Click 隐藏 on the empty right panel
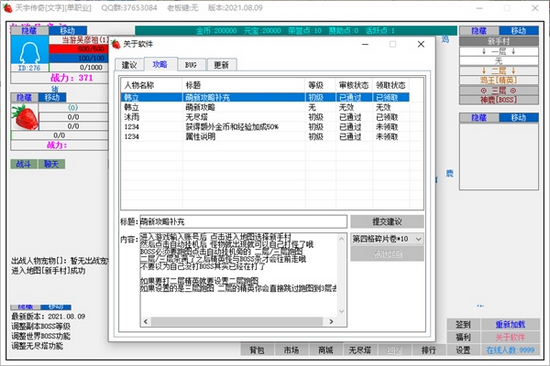 (479, 118)
